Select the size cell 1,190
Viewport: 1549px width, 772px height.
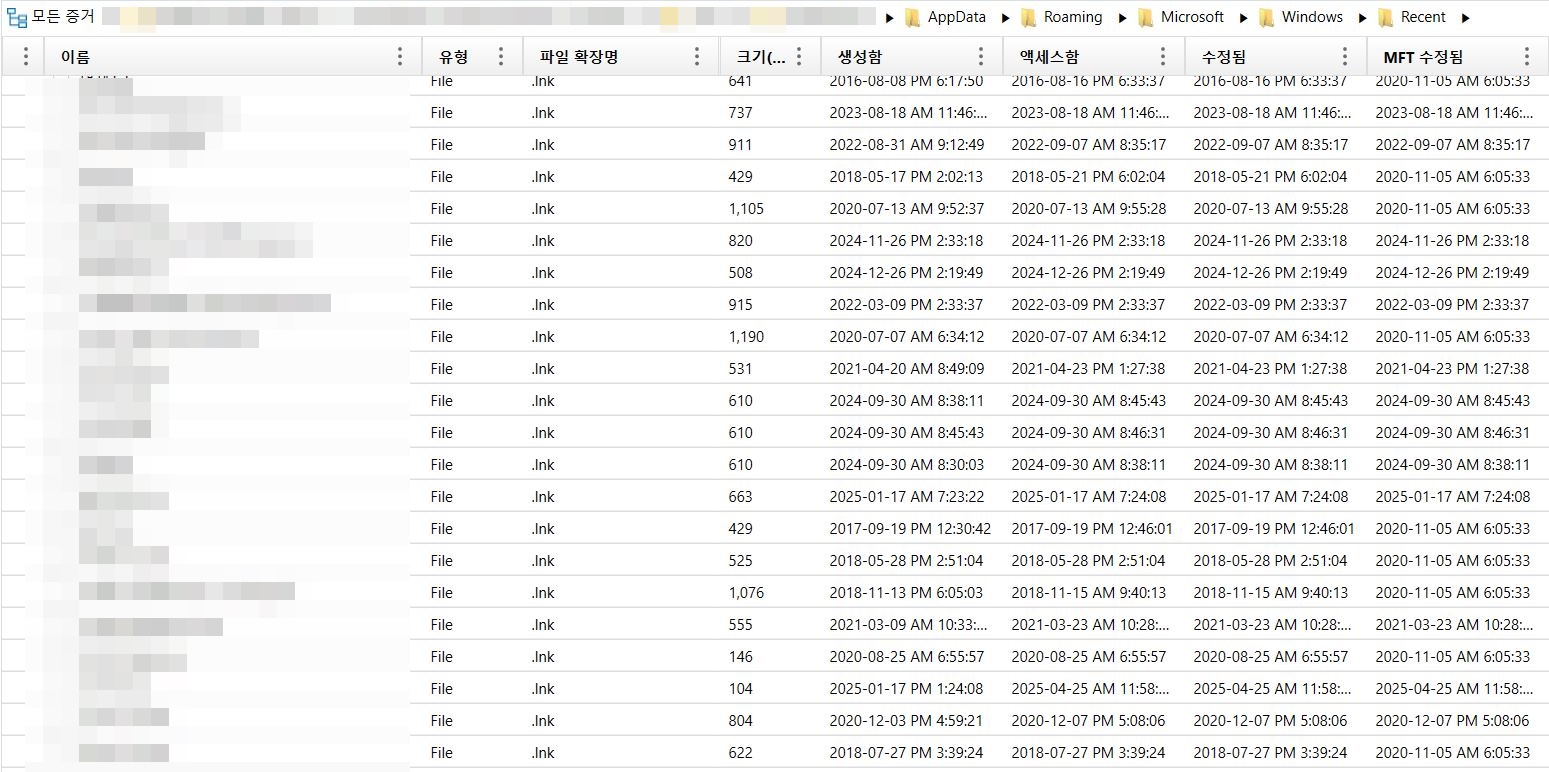(x=746, y=337)
